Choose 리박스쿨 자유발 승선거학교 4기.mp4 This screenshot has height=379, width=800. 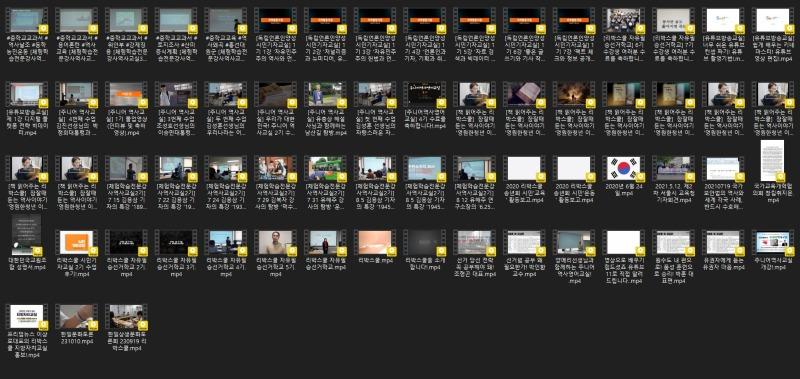(x=226, y=252)
